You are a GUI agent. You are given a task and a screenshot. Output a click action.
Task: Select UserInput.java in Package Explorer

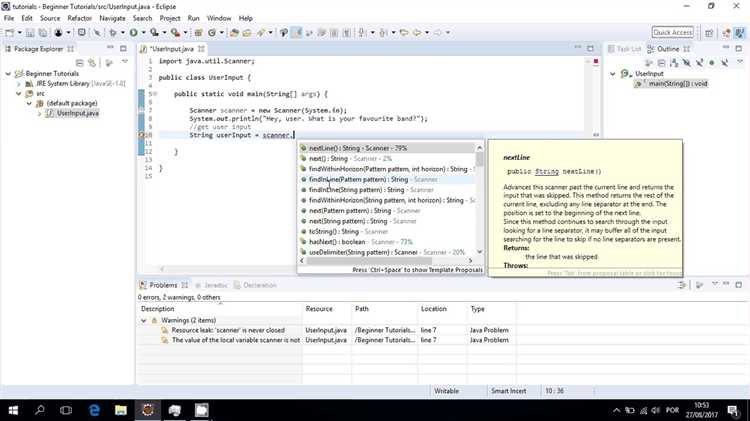77,113
